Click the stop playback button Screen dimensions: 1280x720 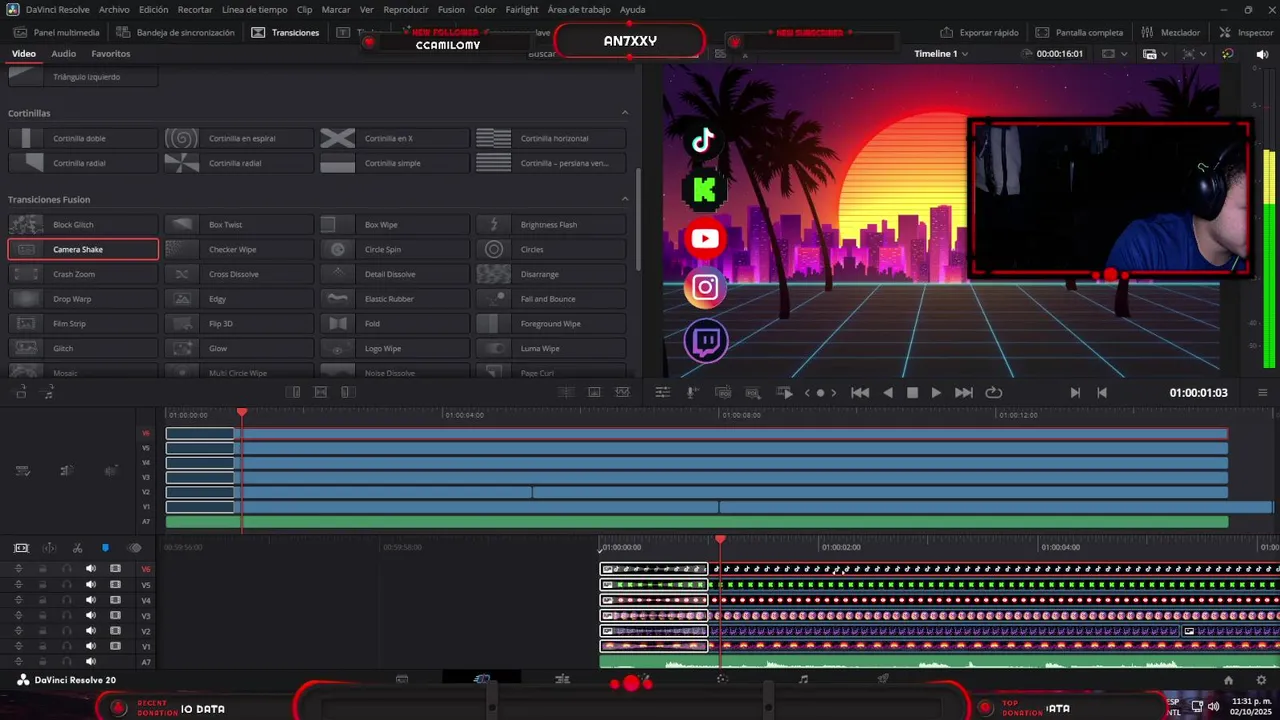pyautogui.click(x=912, y=393)
